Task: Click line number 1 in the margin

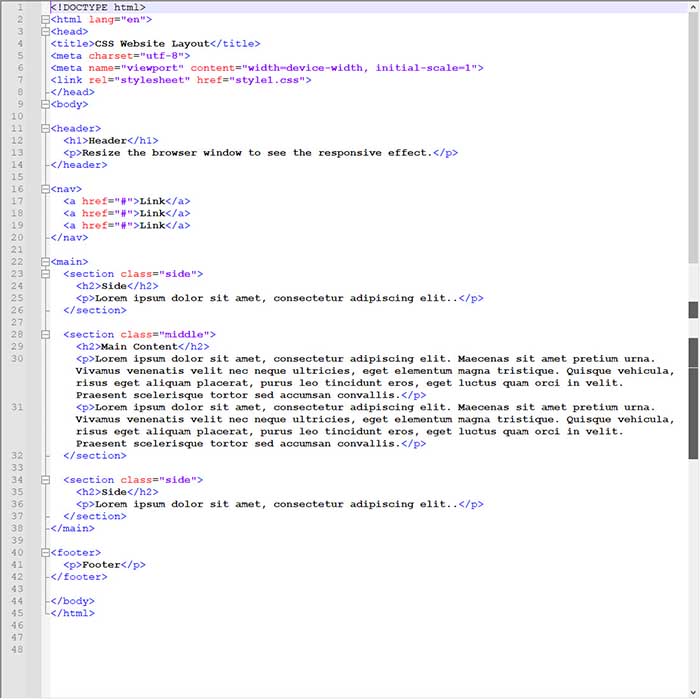Action: tap(20, 8)
